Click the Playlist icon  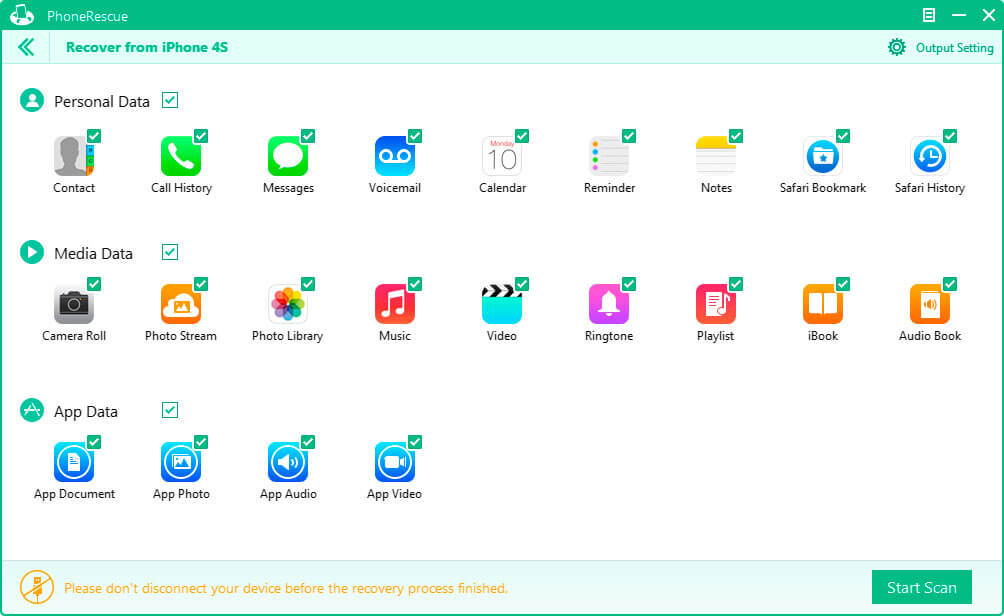715,304
